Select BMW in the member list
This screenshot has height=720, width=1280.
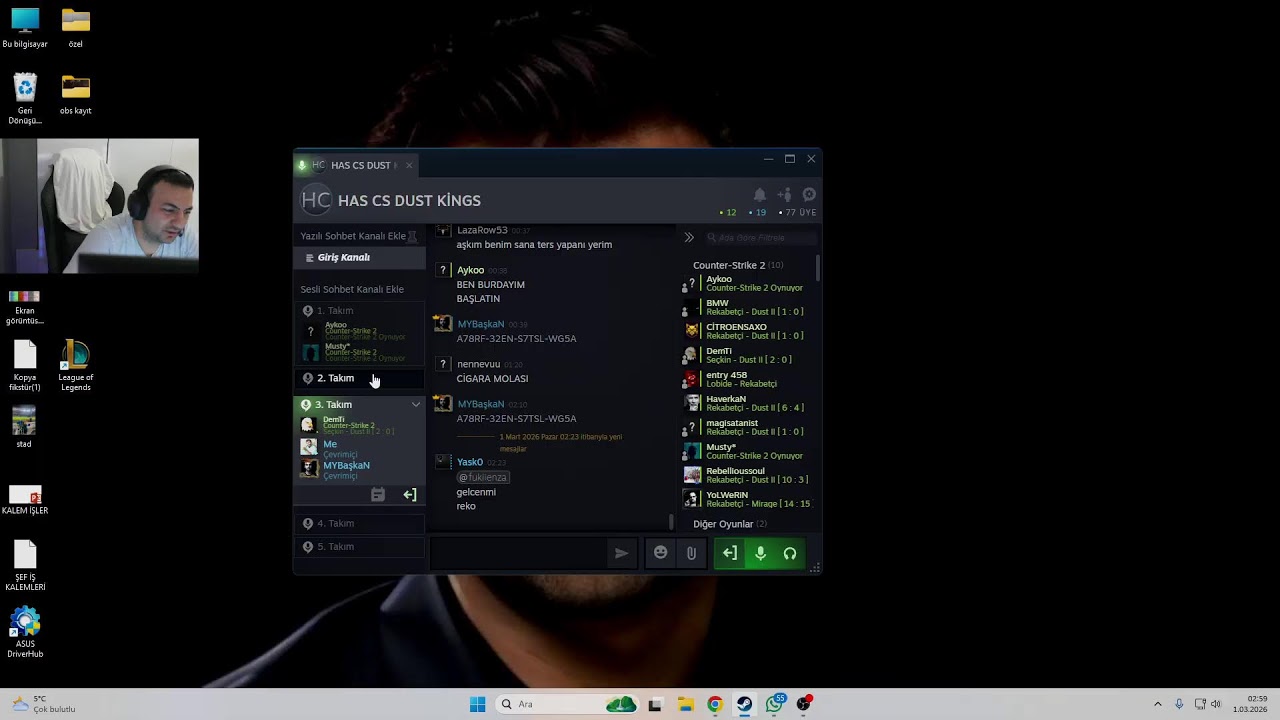(x=750, y=307)
